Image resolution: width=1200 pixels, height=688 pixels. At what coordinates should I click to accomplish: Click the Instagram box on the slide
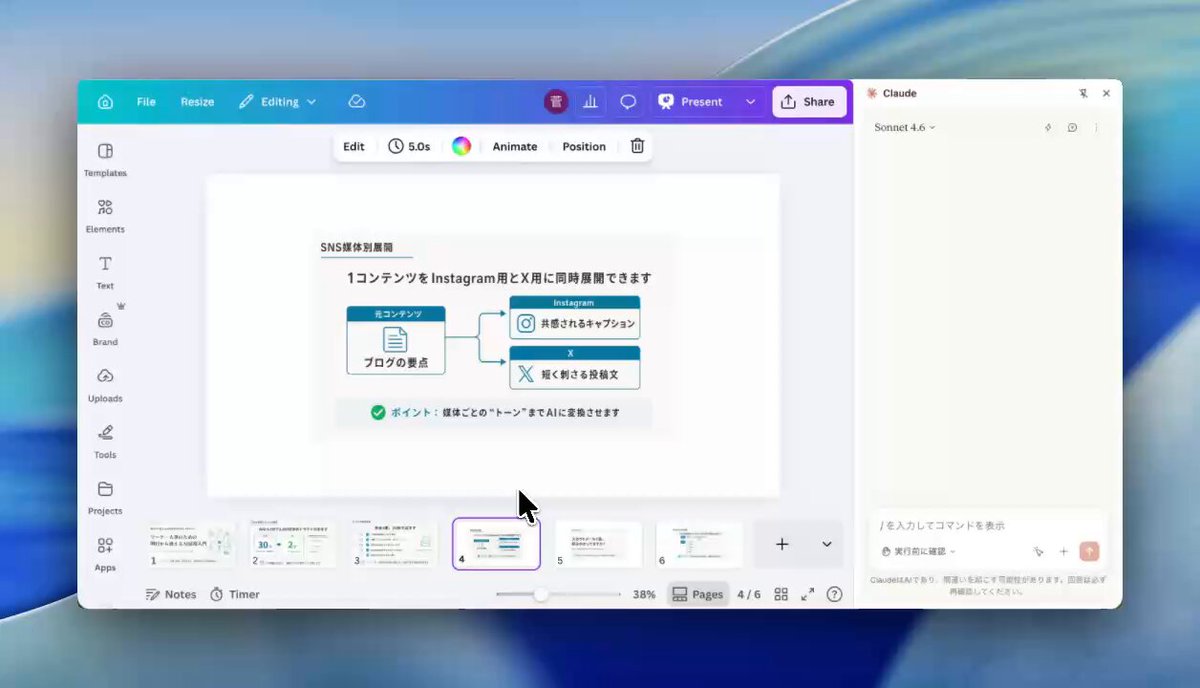575,318
